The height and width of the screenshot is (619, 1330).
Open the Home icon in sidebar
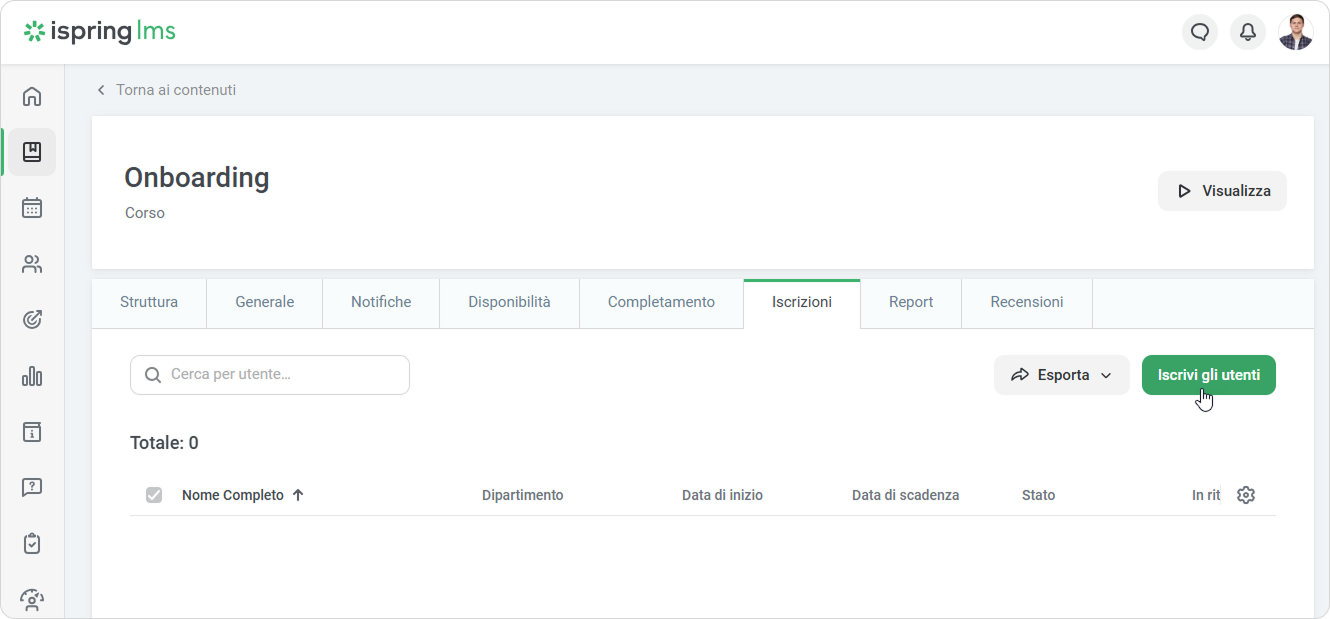32,97
